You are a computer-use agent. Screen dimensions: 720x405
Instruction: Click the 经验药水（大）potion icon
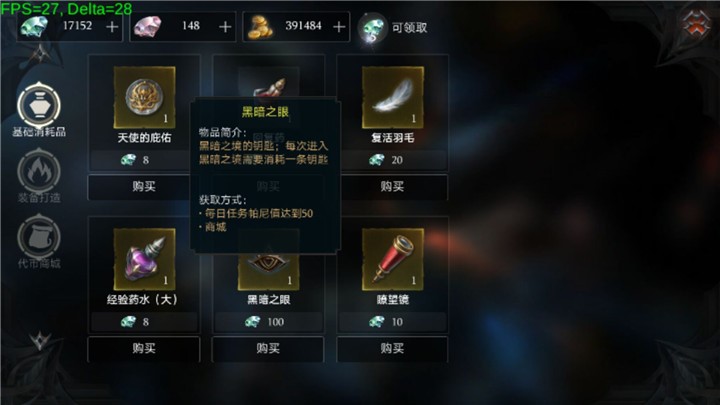(144, 259)
